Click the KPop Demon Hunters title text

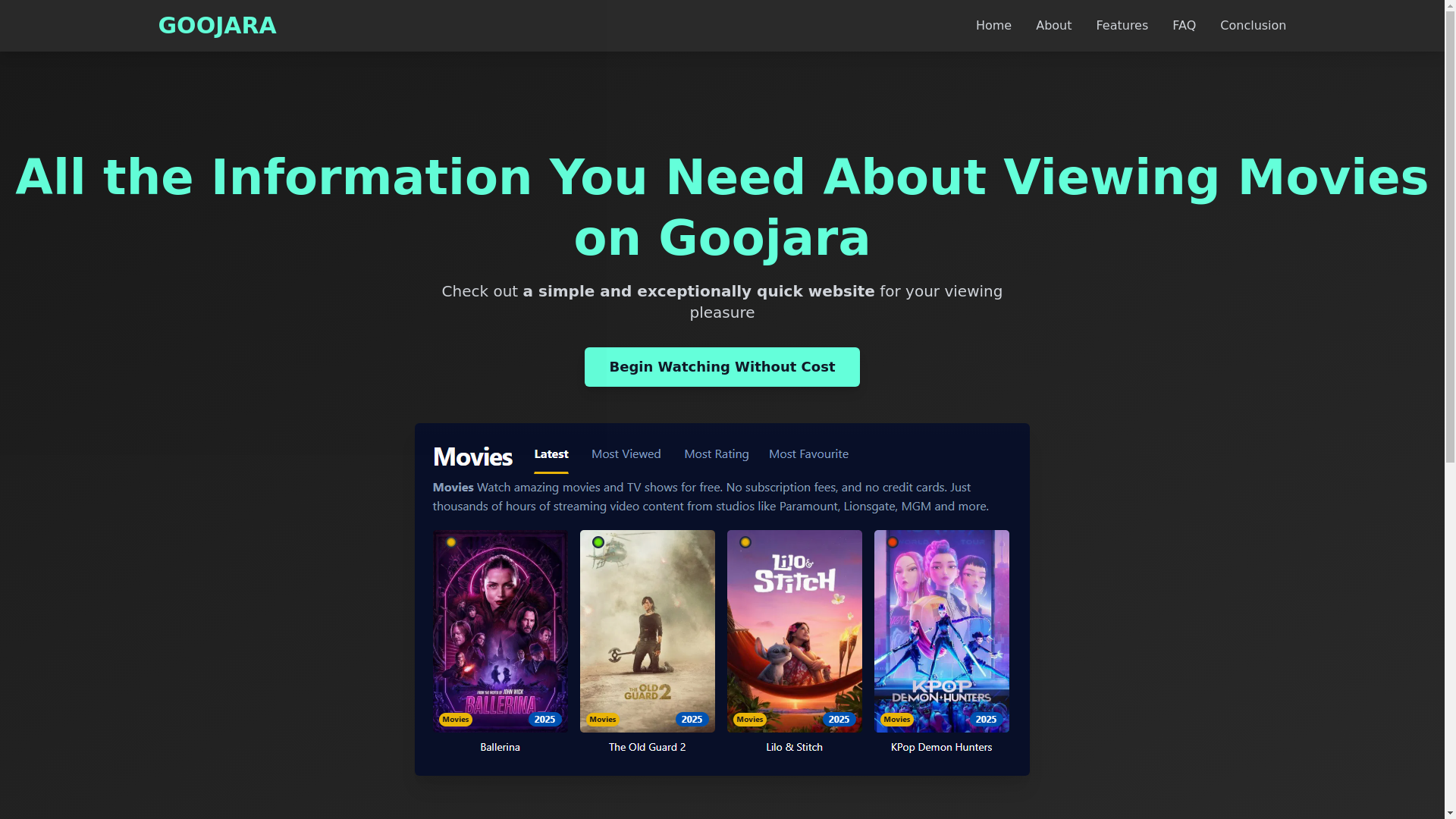tap(942, 748)
